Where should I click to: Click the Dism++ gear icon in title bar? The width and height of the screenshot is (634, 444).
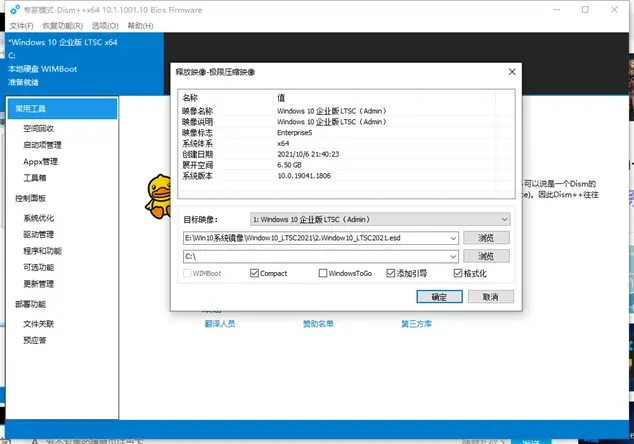(15, 9)
